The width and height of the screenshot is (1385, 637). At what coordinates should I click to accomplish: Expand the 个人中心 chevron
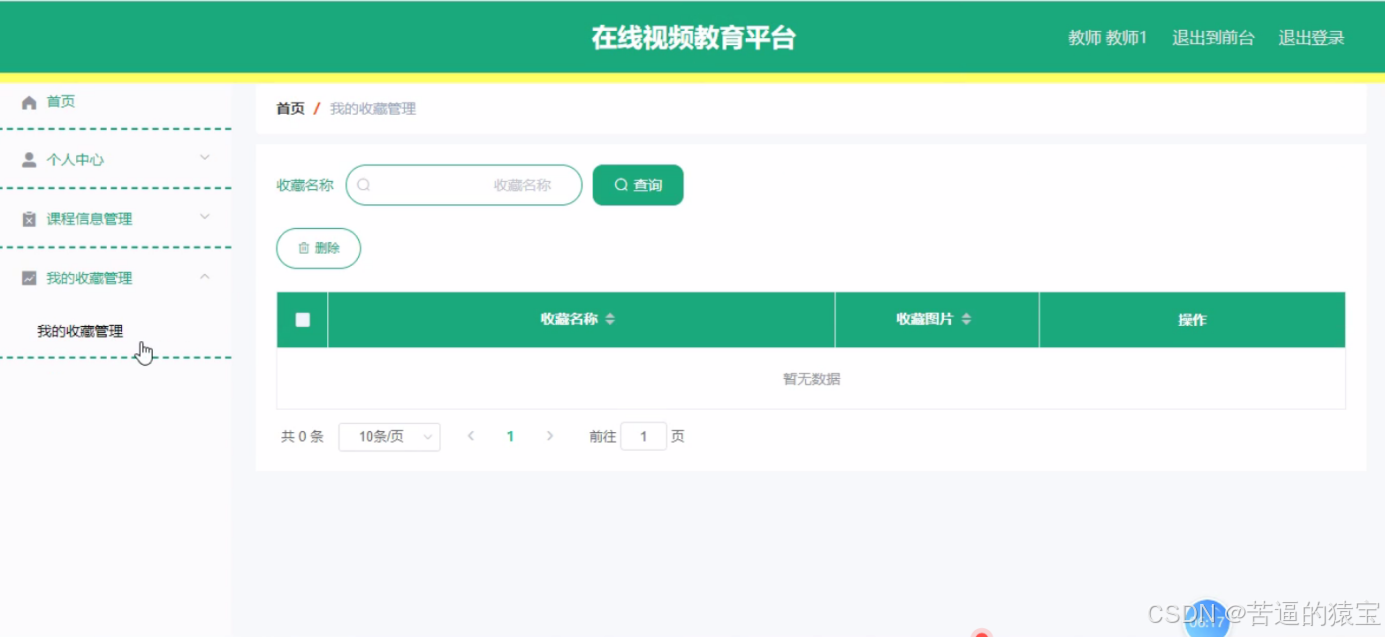(x=205, y=158)
